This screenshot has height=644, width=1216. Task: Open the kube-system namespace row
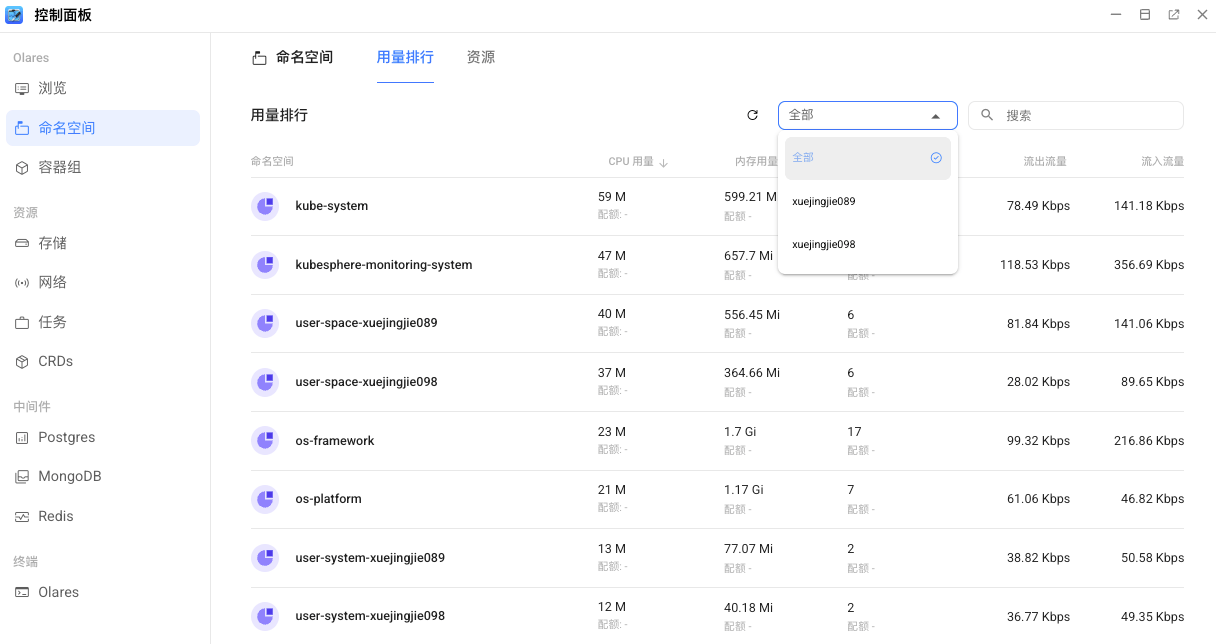pos(331,206)
